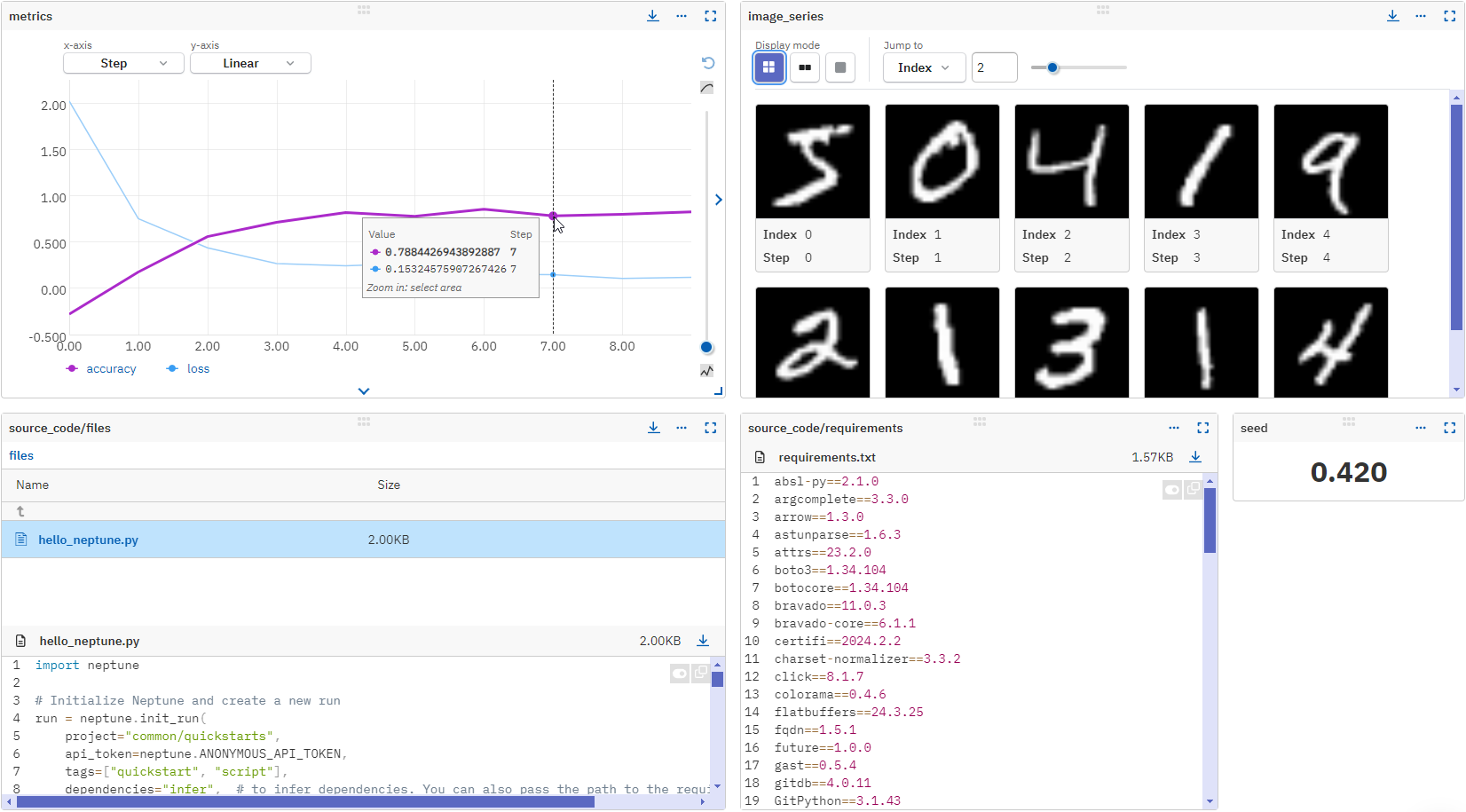Open the Jump to Index dropdown

coord(923,67)
